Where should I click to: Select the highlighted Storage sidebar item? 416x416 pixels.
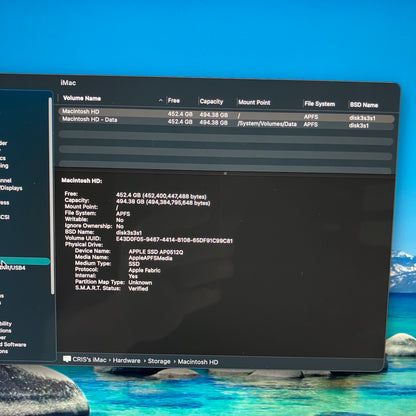25,261
